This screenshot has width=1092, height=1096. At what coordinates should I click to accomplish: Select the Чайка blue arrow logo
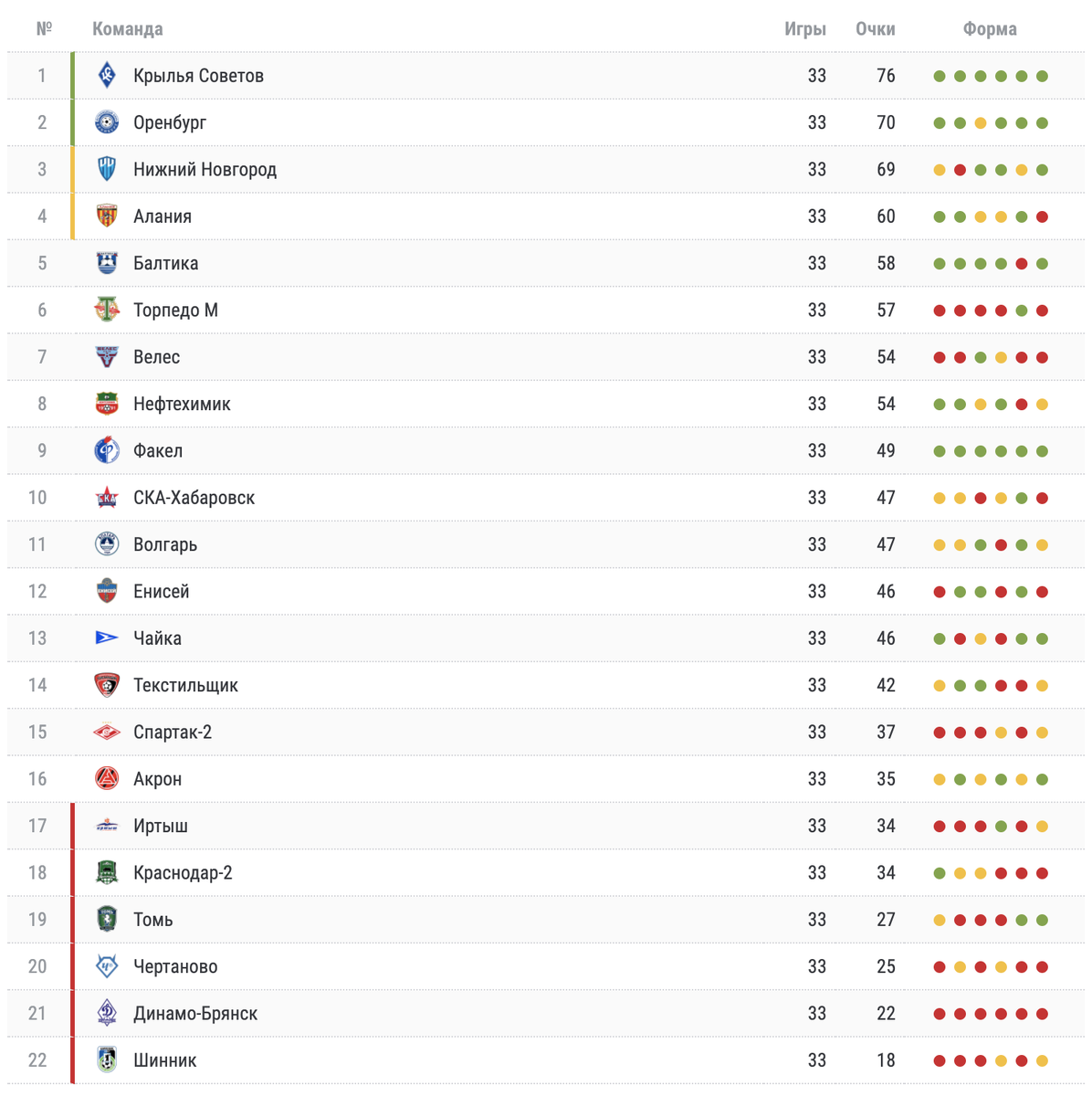(x=107, y=638)
